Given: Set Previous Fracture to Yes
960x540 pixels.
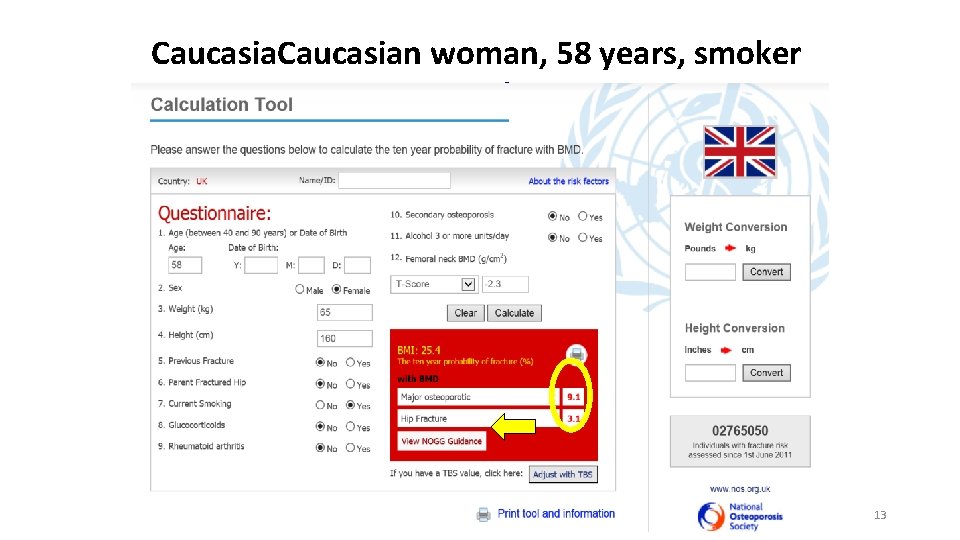Looking at the screenshot, I should 350,362.
